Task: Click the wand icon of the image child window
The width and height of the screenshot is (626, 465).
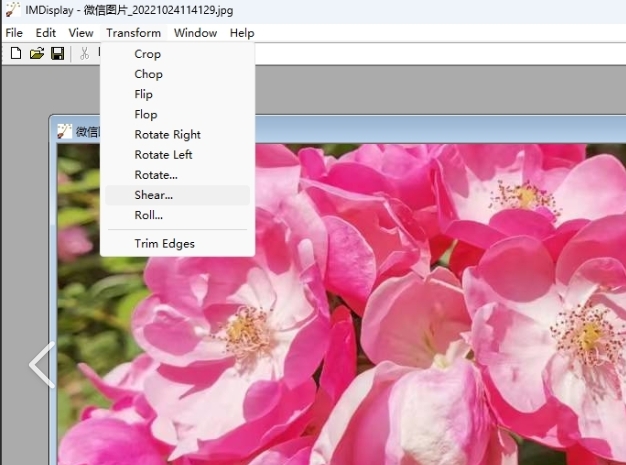Action: click(x=64, y=131)
